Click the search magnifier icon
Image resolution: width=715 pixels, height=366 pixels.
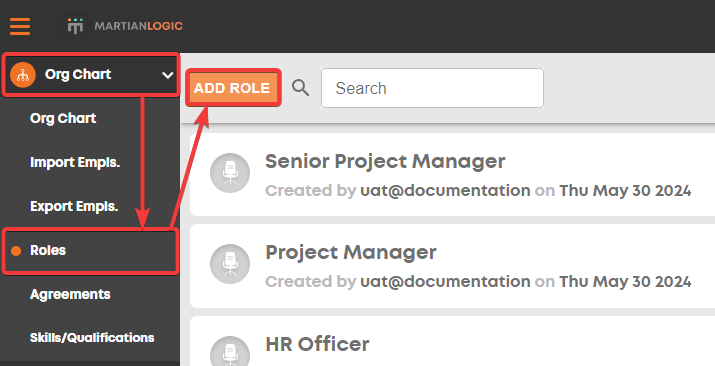point(301,88)
